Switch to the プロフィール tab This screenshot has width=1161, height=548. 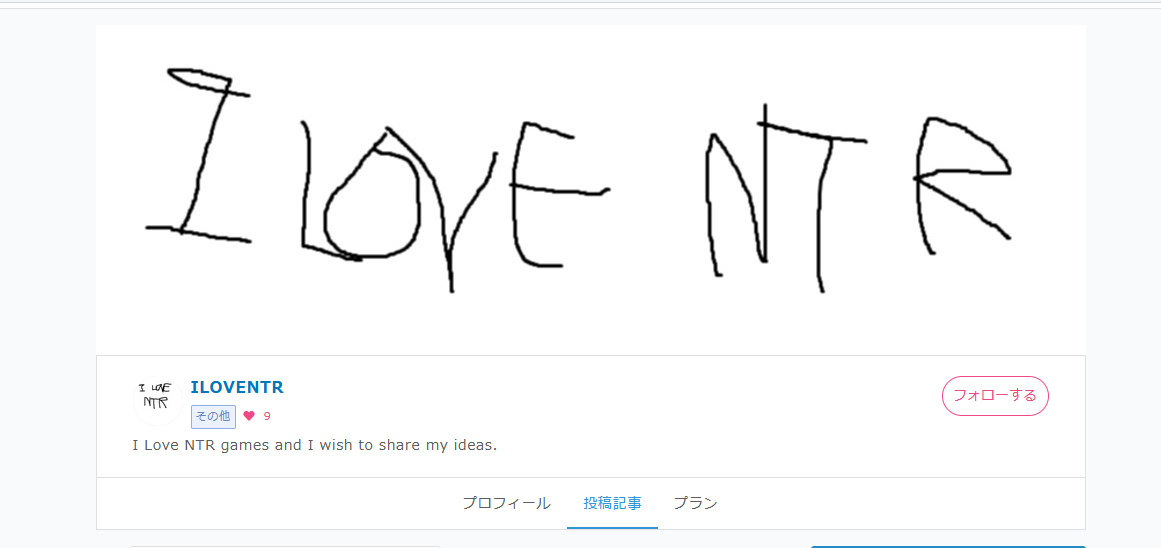(x=506, y=504)
